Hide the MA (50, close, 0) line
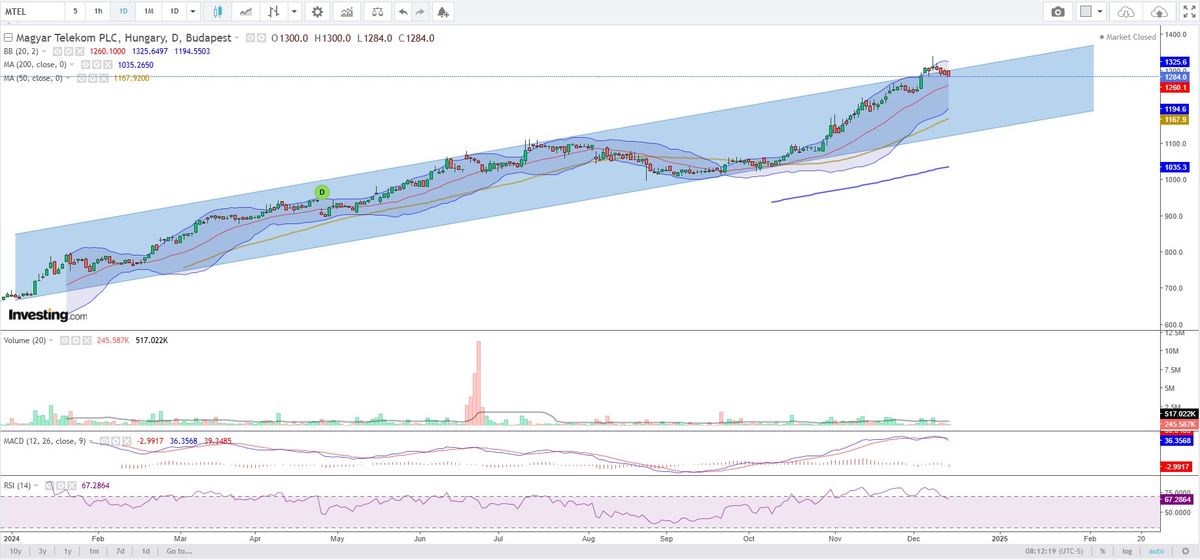 click(82, 78)
